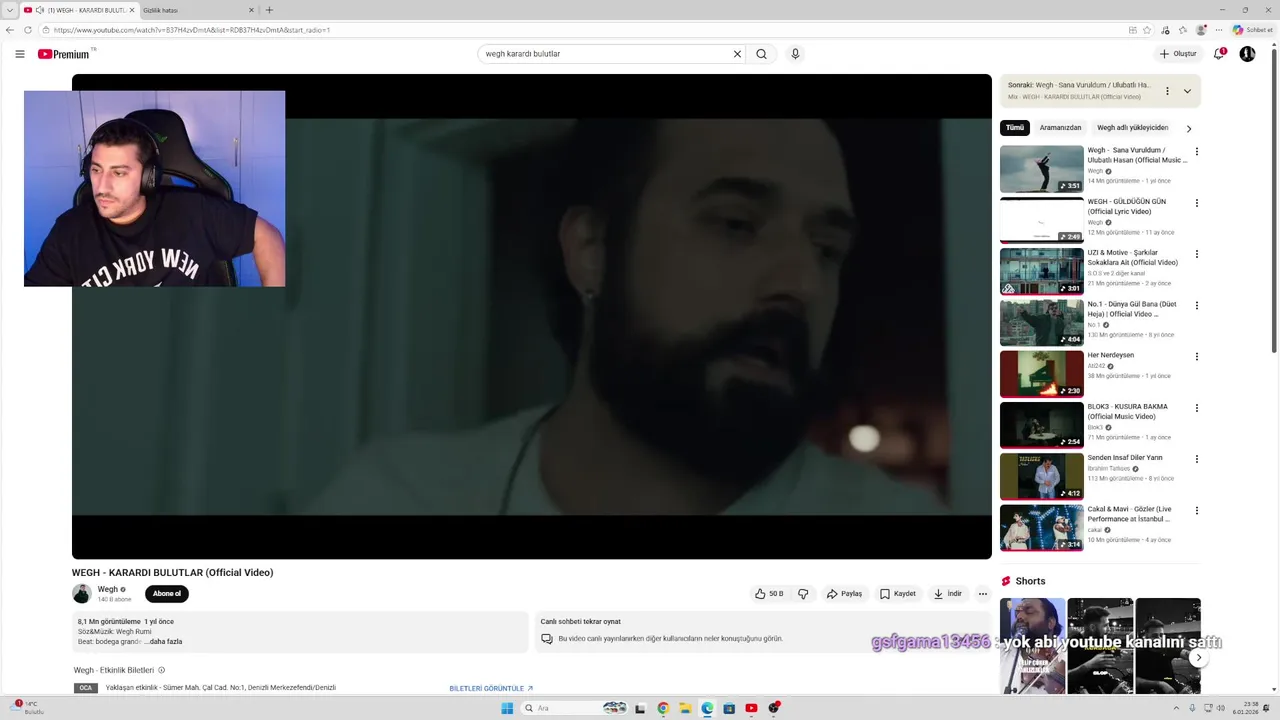The width and height of the screenshot is (1280, 720).
Task: Open the volume icon in system tray
Action: [1221, 708]
